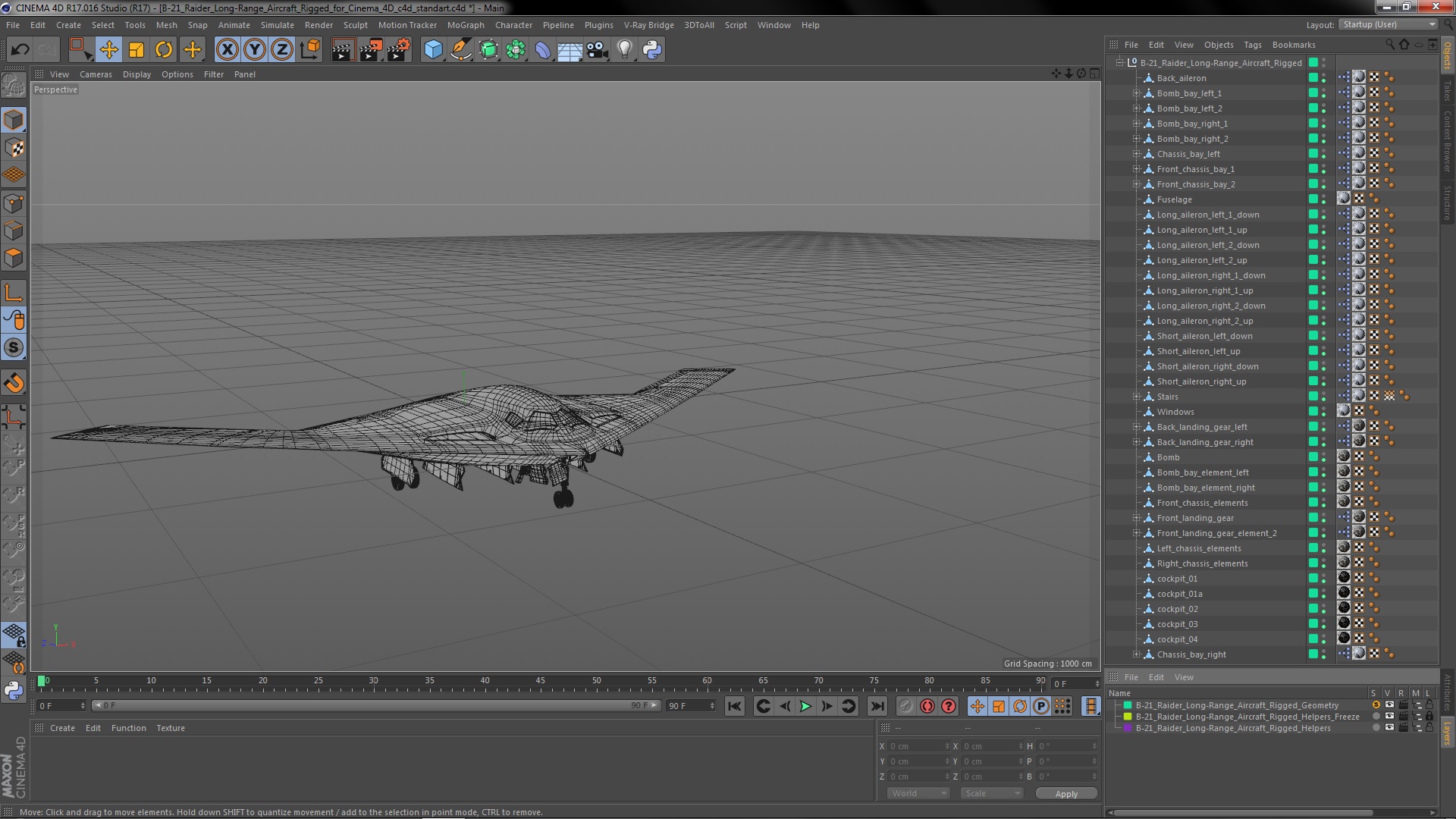This screenshot has height=819, width=1456.
Task: Open the V-Ray Bridge menu
Action: [648, 25]
